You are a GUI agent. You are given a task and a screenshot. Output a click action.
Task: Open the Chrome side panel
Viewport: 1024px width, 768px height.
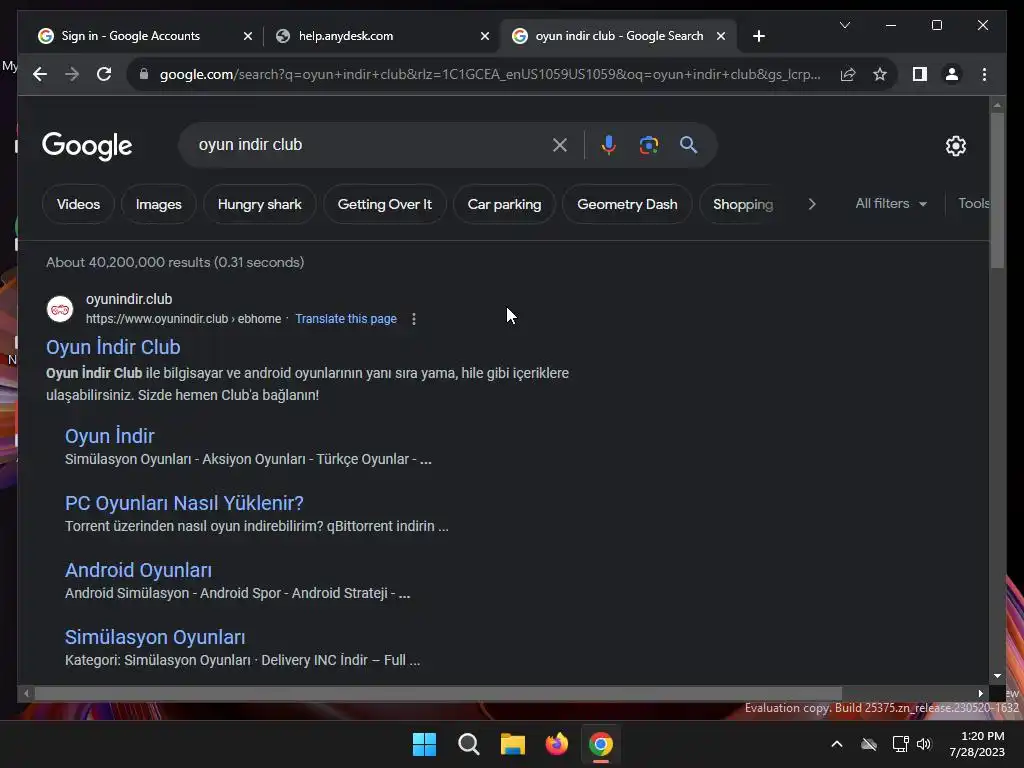[x=920, y=74]
